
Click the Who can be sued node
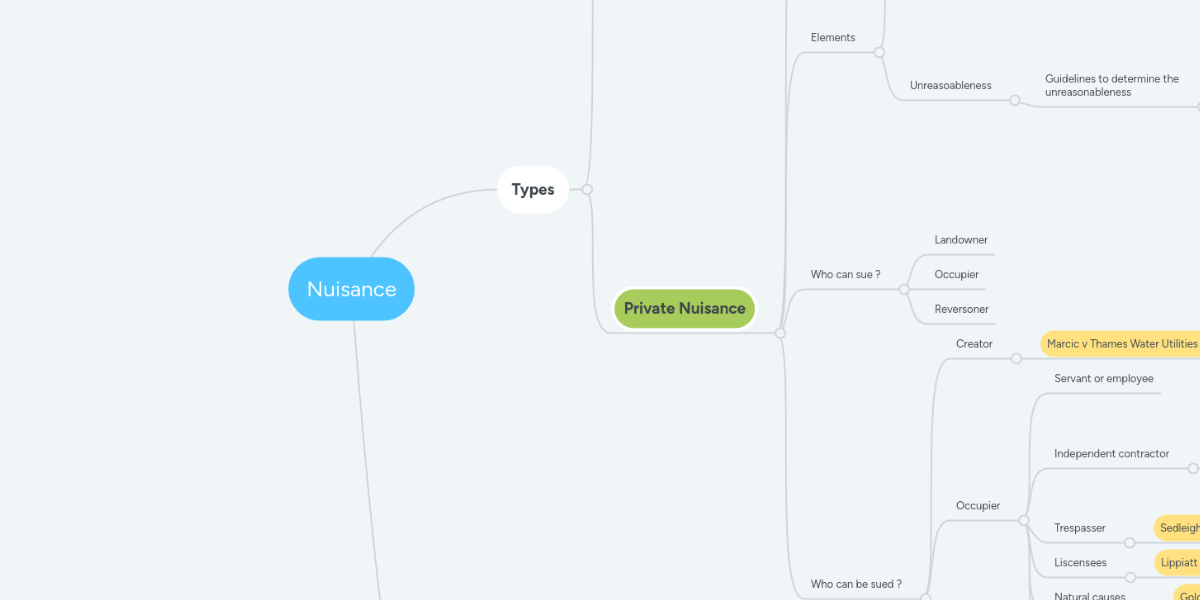click(857, 583)
